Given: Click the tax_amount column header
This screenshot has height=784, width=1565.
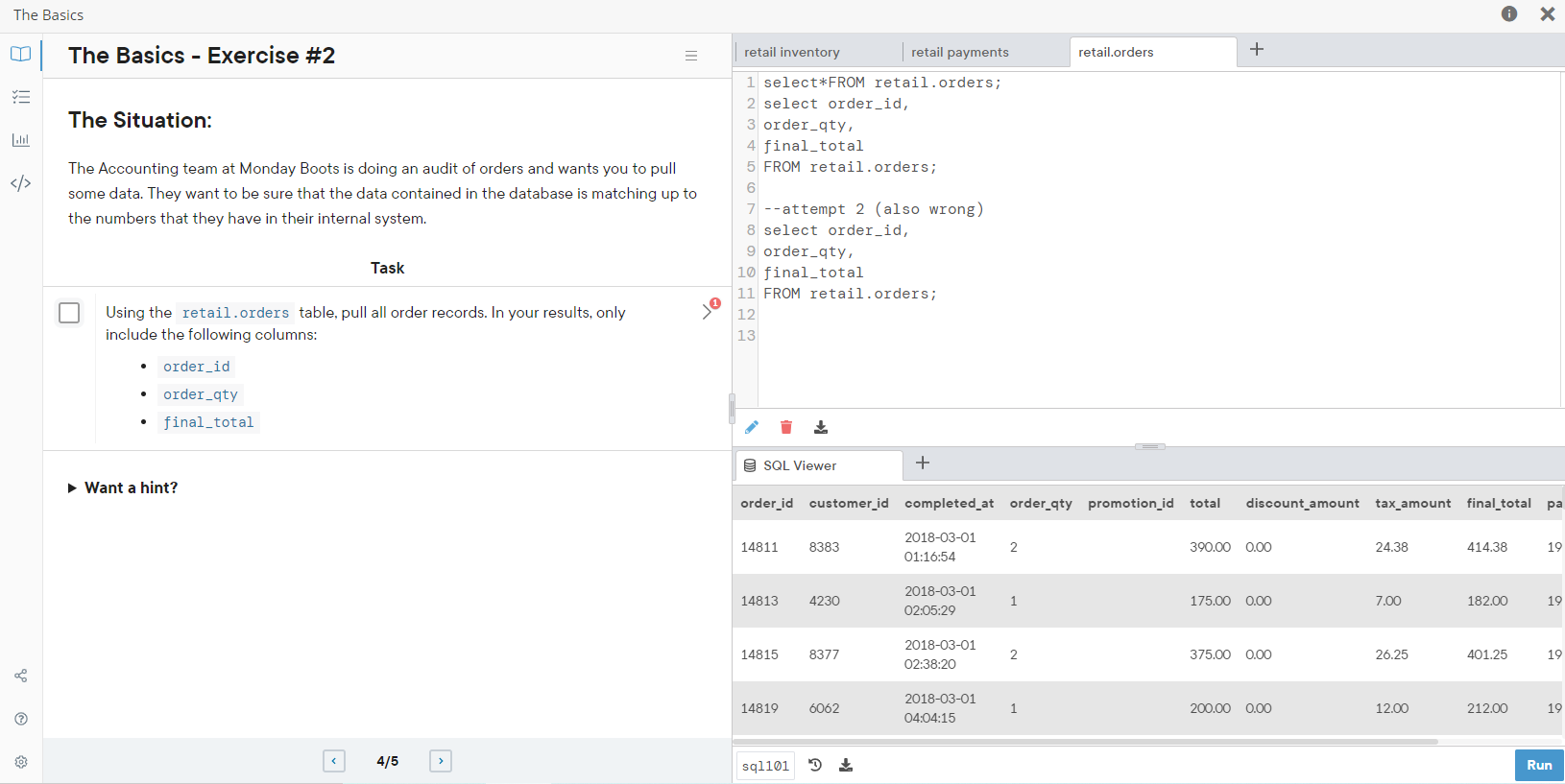Looking at the screenshot, I should coord(1413,503).
